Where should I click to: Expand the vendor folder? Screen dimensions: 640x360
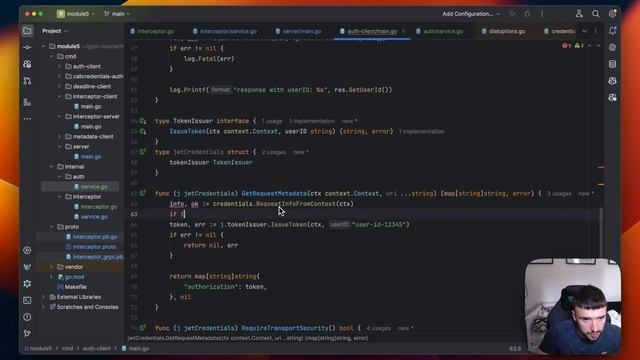click(52, 267)
